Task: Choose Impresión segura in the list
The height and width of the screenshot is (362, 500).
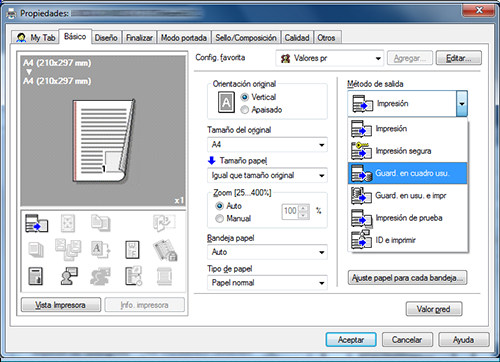Action: coord(408,151)
